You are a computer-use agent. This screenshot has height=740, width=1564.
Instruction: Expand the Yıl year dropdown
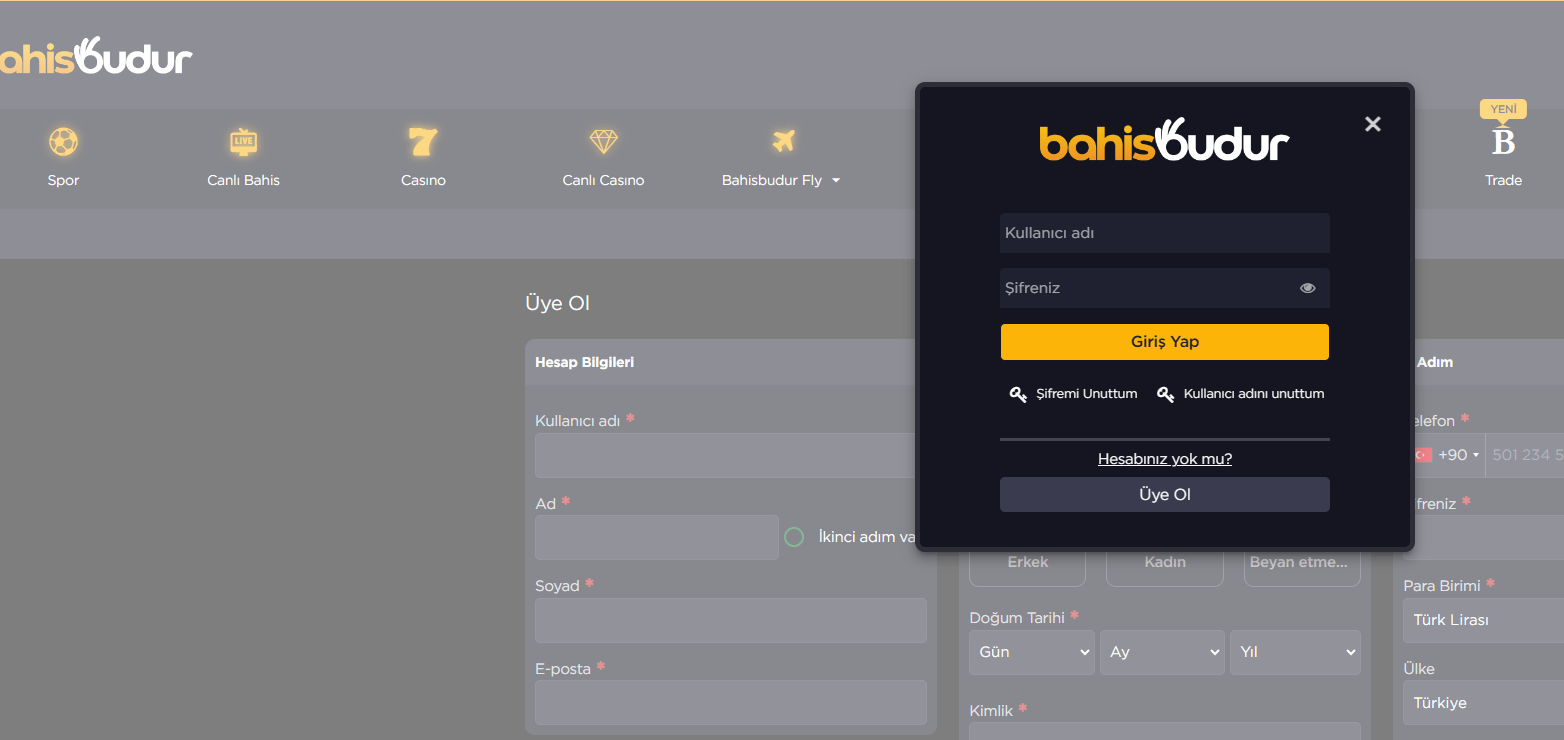pyautogui.click(x=1295, y=652)
